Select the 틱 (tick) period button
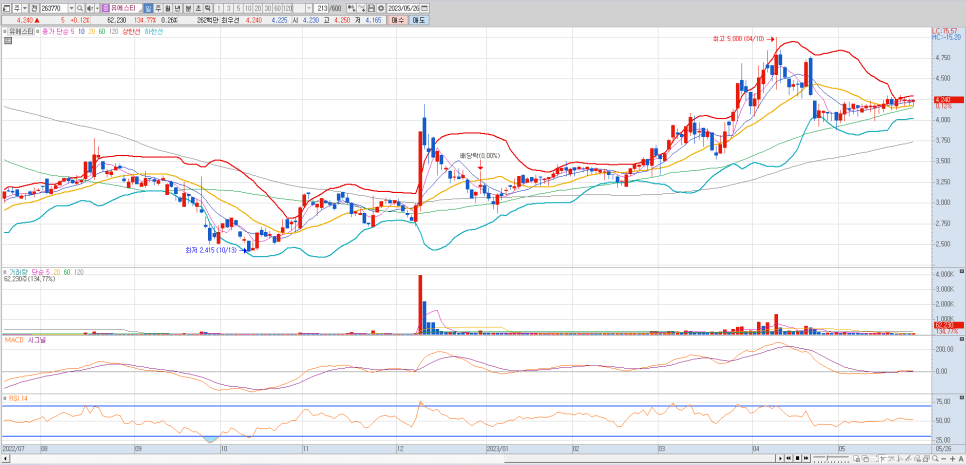 [207, 8]
